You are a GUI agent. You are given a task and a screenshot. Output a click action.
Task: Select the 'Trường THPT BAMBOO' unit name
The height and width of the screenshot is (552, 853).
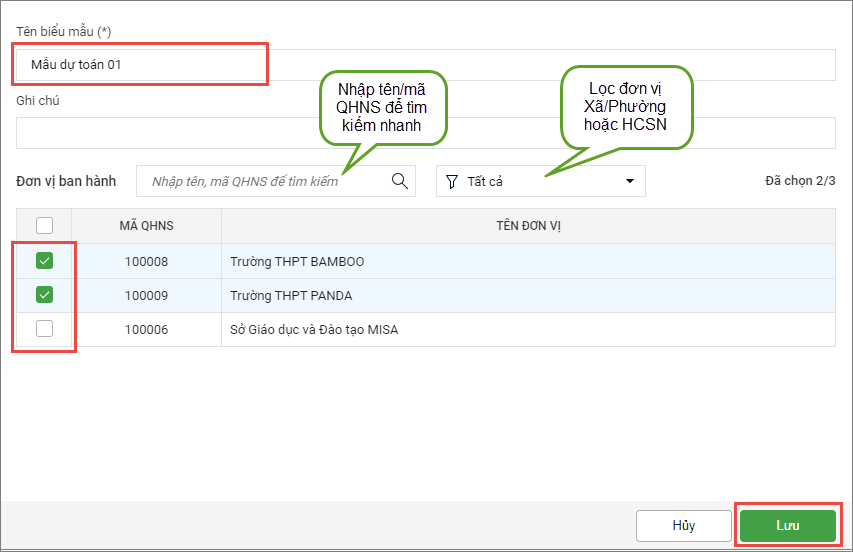297,262
